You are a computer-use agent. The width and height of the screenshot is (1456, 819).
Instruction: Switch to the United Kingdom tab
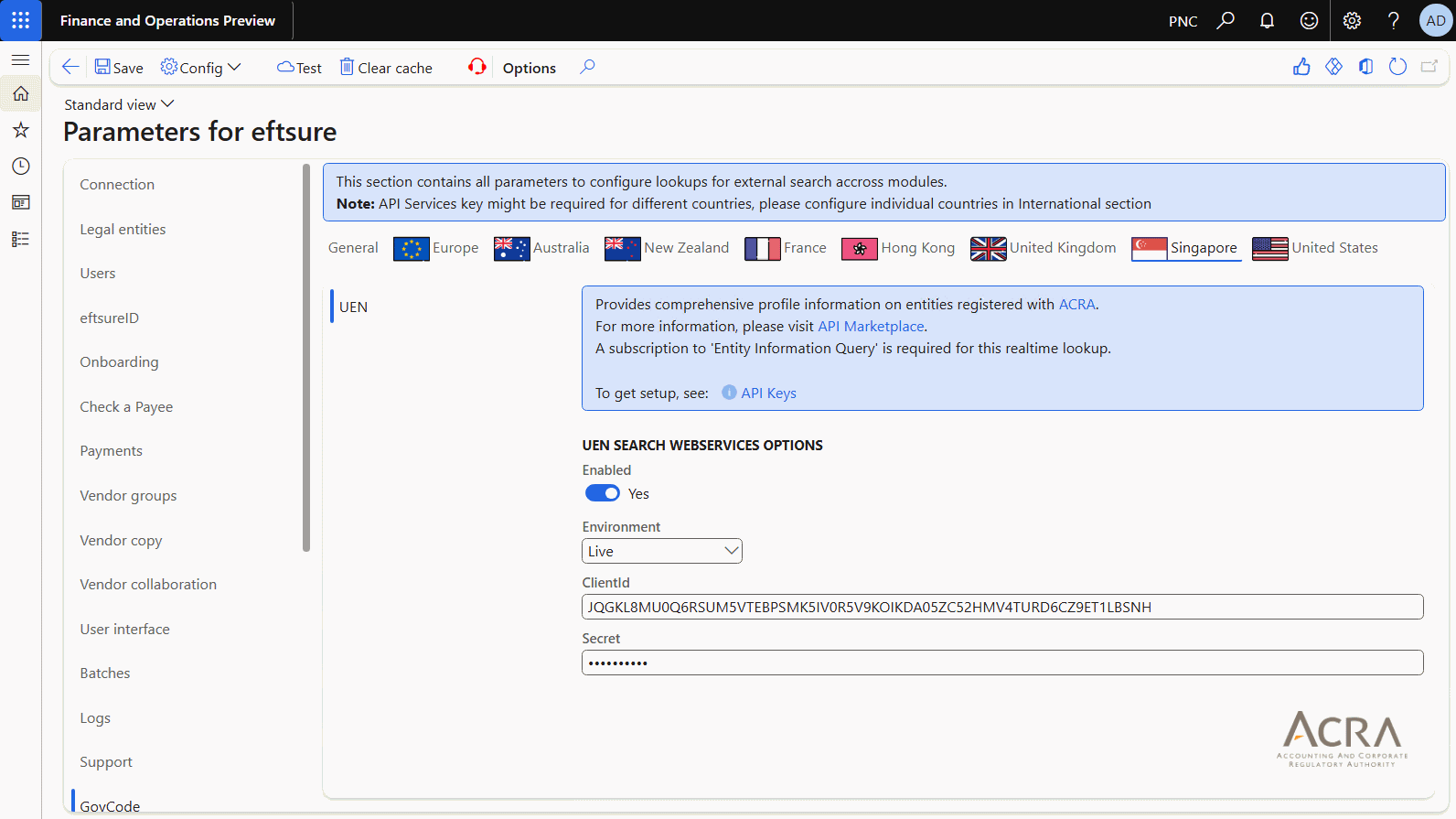point(1044,248)
